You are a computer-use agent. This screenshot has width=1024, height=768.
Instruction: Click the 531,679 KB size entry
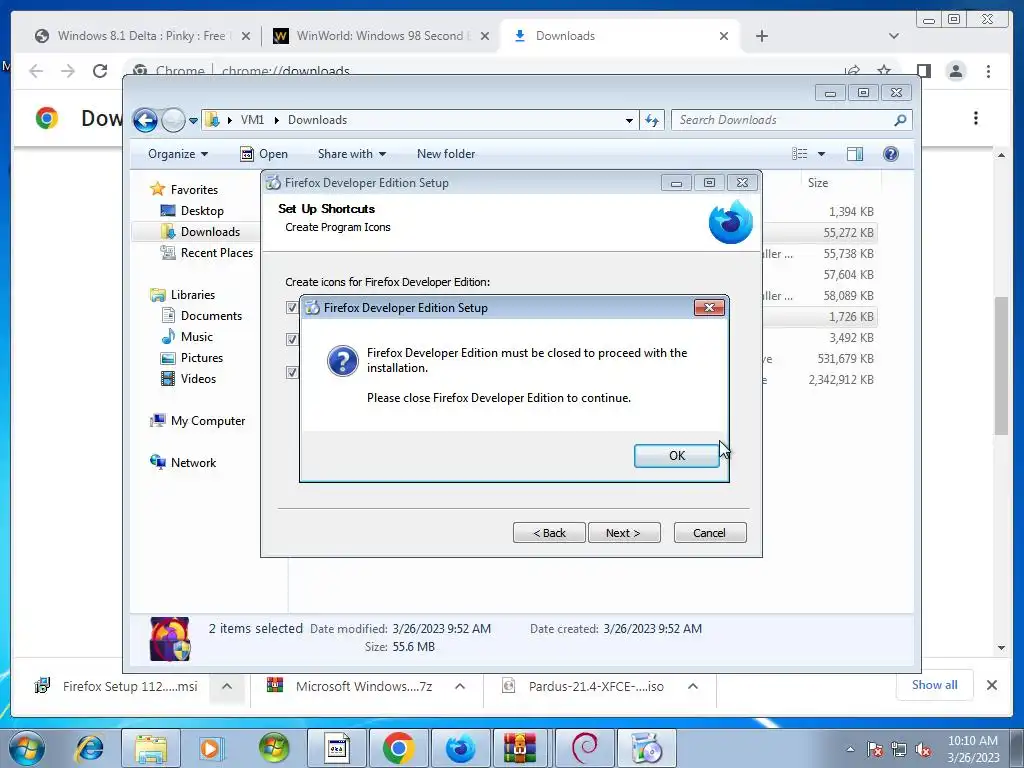(x=846, y=359)
